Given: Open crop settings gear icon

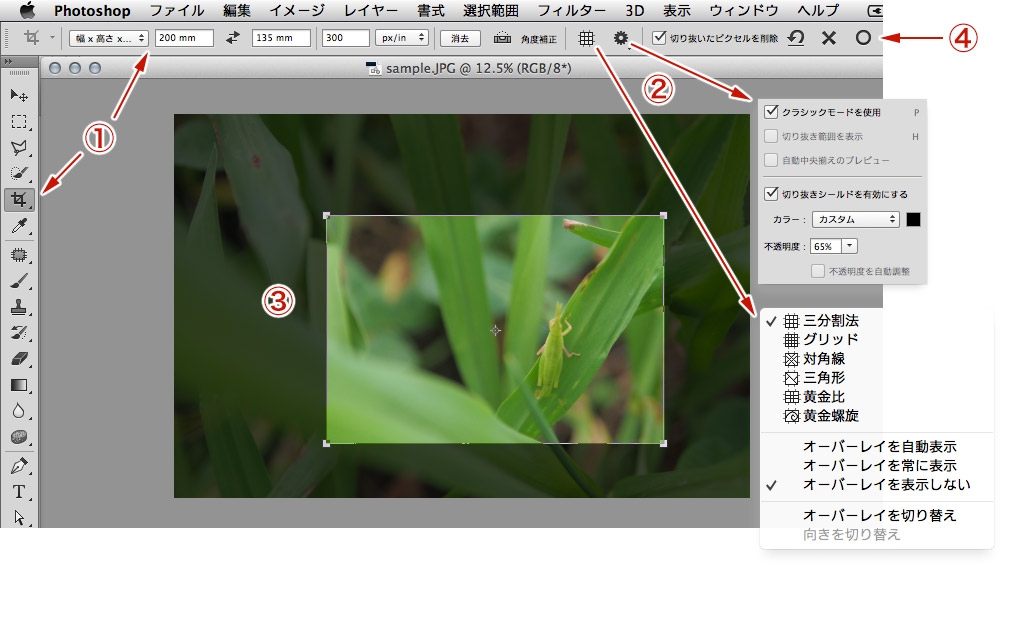Looking at the screenshot, I should click(620, 39).
